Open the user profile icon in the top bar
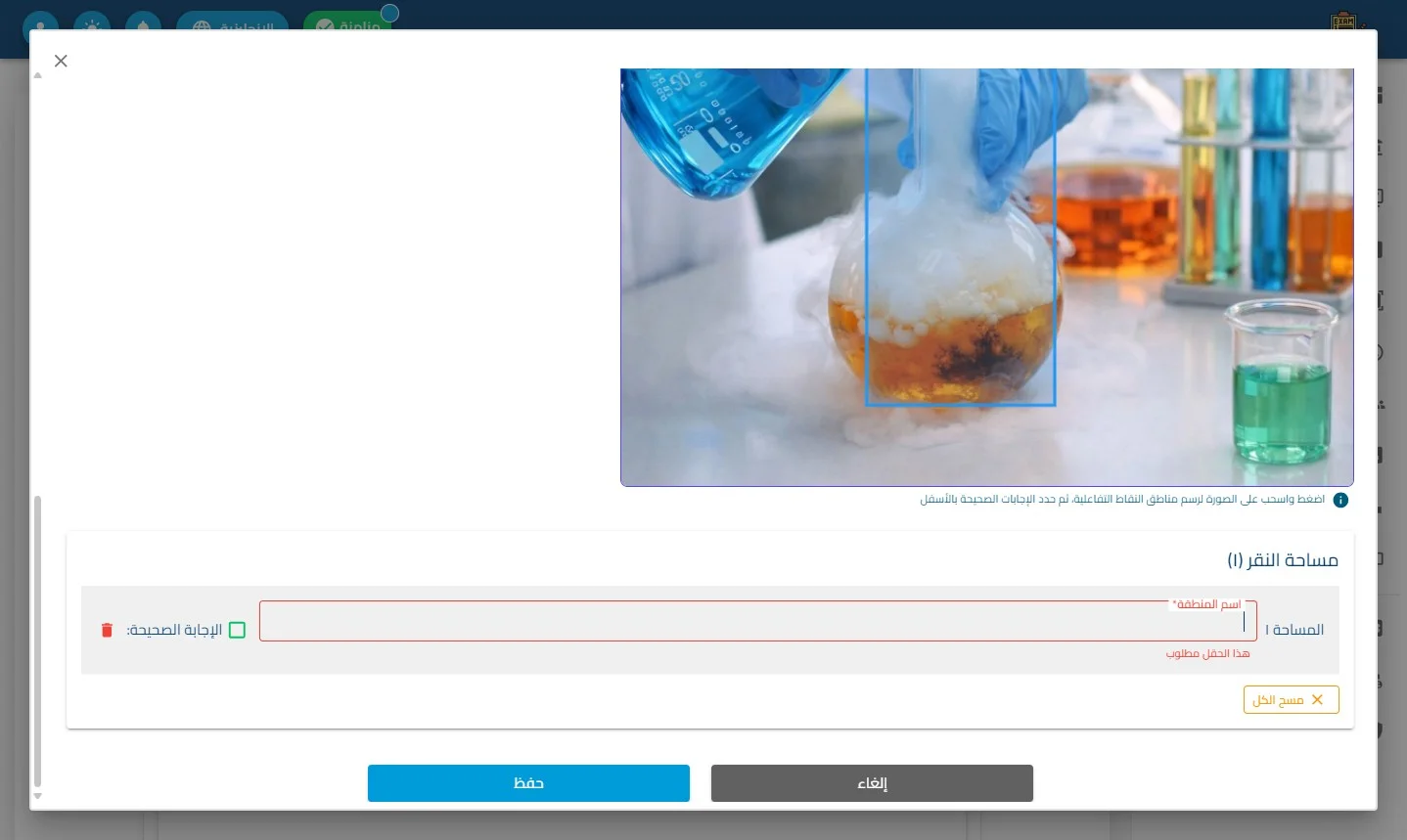This screenshot has width=1407, height=840. 40,25
